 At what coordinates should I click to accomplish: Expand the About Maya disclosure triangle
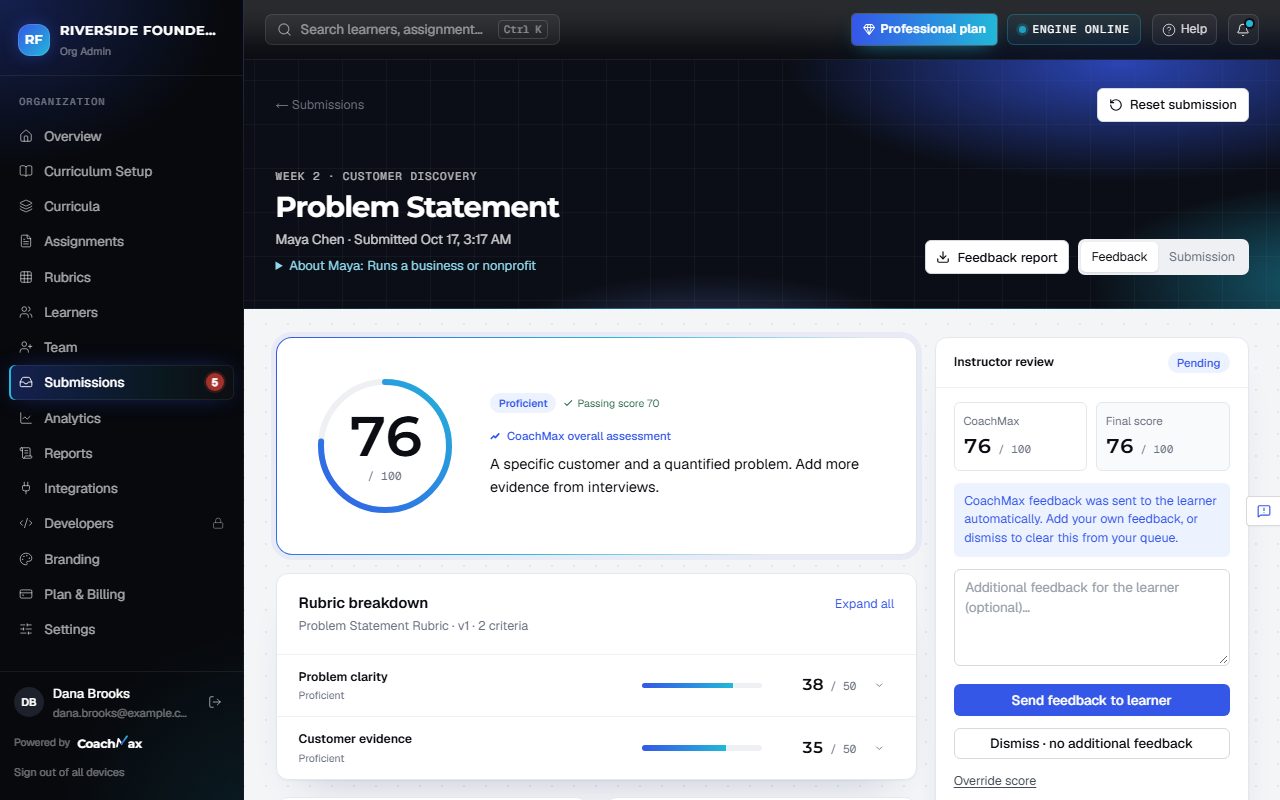pyautogui.click(x=280, y=266)
